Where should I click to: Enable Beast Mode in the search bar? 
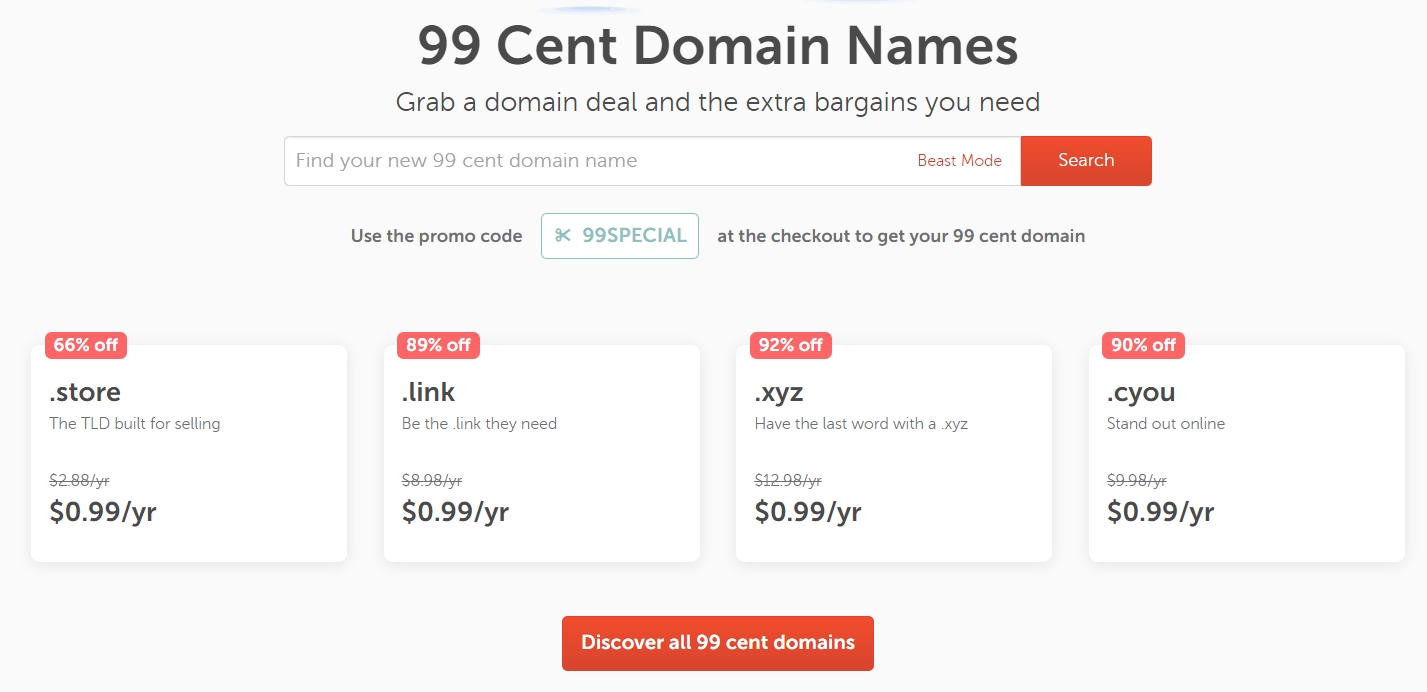(x=959, y=161)
